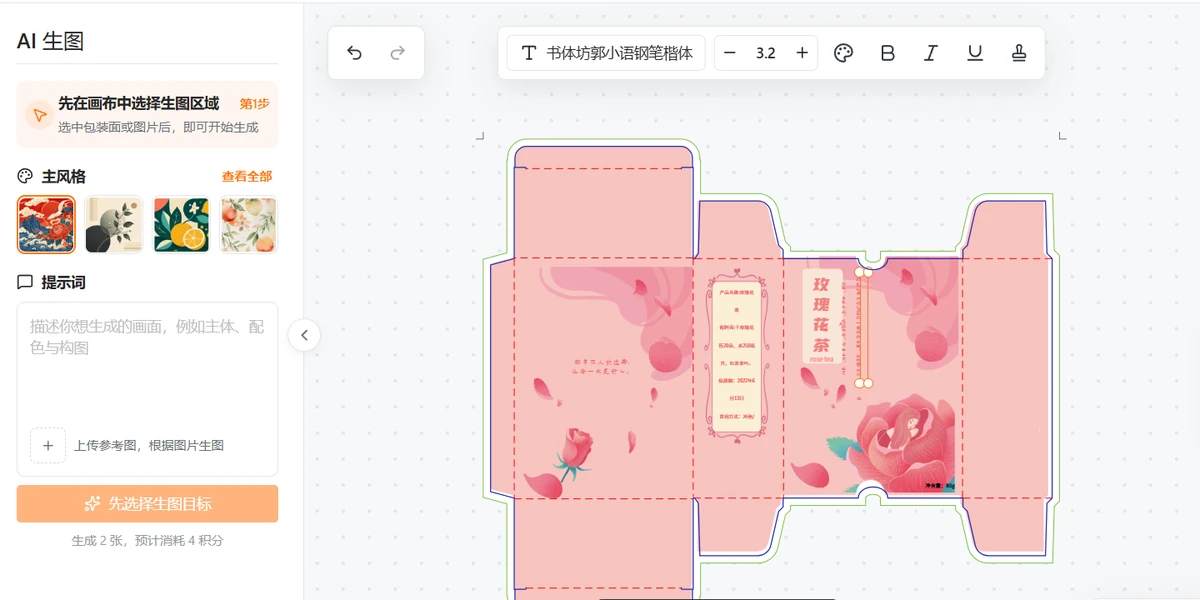Select the orange fruit style thumbnail

coord(181,224)
